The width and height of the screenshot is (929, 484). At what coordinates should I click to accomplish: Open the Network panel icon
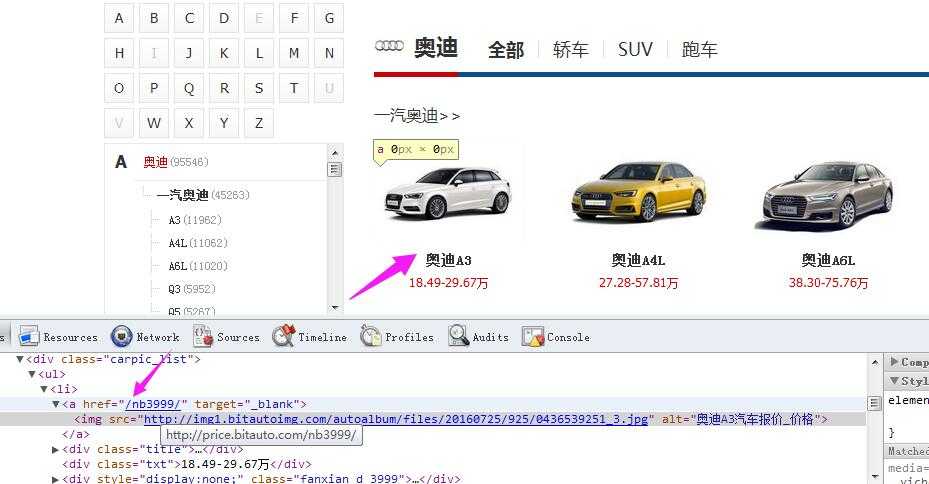121,336
